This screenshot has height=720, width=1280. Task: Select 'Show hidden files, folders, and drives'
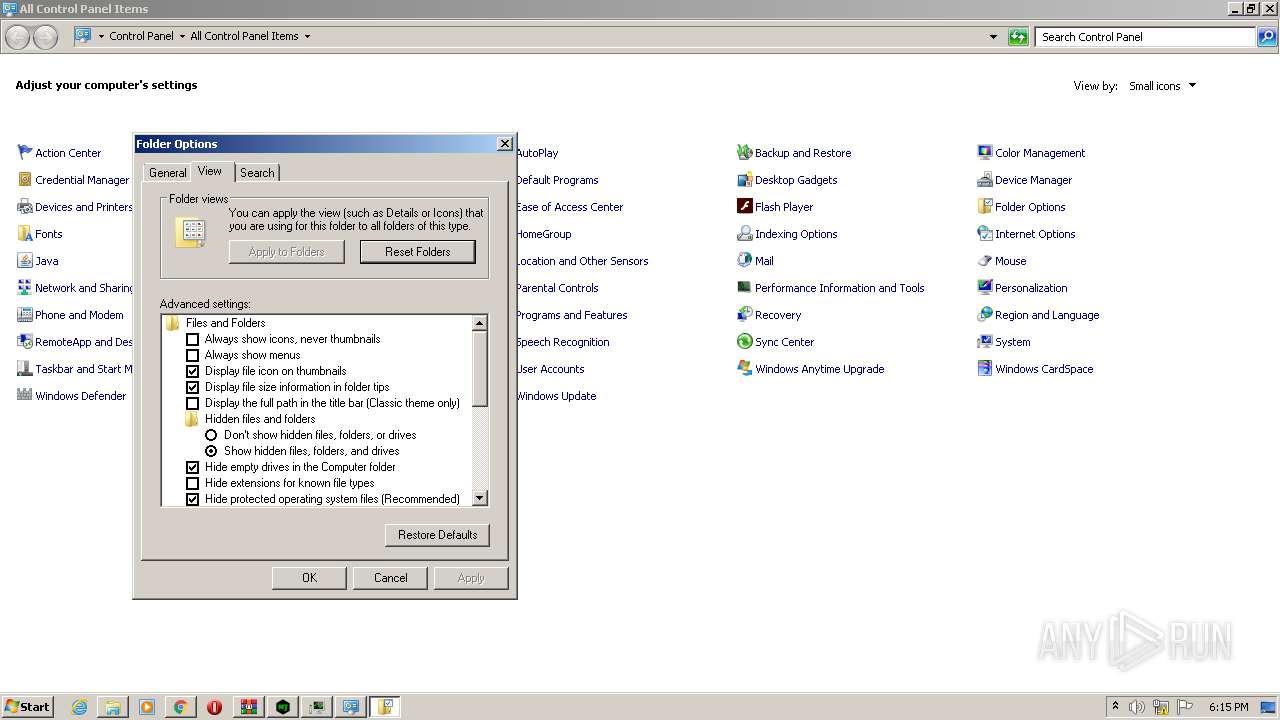211,451
